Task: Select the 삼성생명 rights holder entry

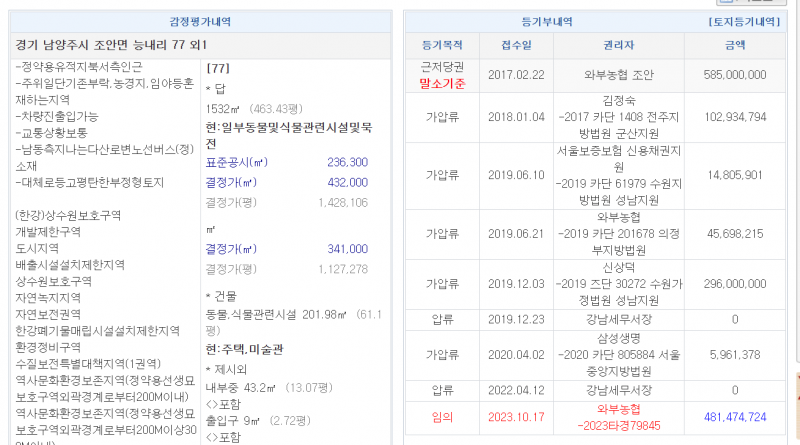Action: pyautogui.click(x=620, y=341)
